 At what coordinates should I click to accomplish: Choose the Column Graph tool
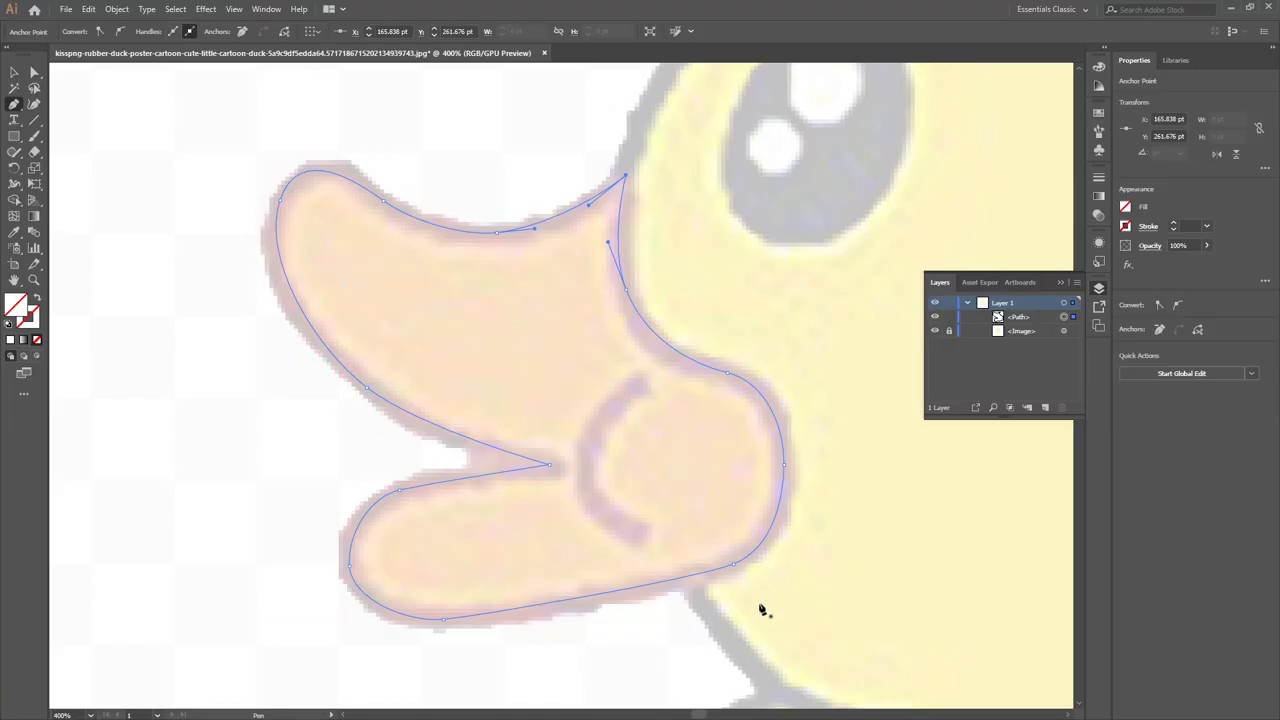34,248
